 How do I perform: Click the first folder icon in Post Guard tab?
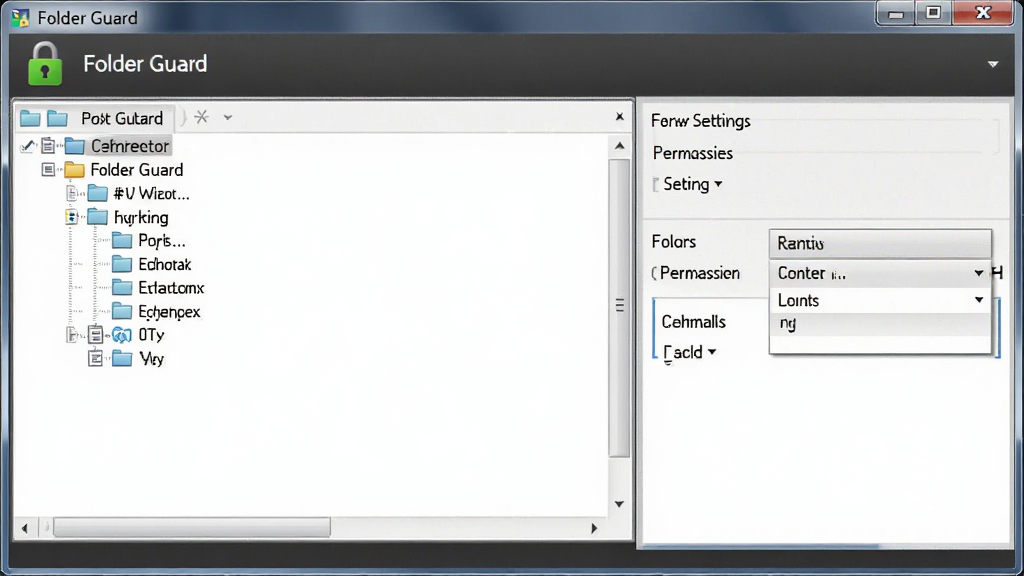30,118
